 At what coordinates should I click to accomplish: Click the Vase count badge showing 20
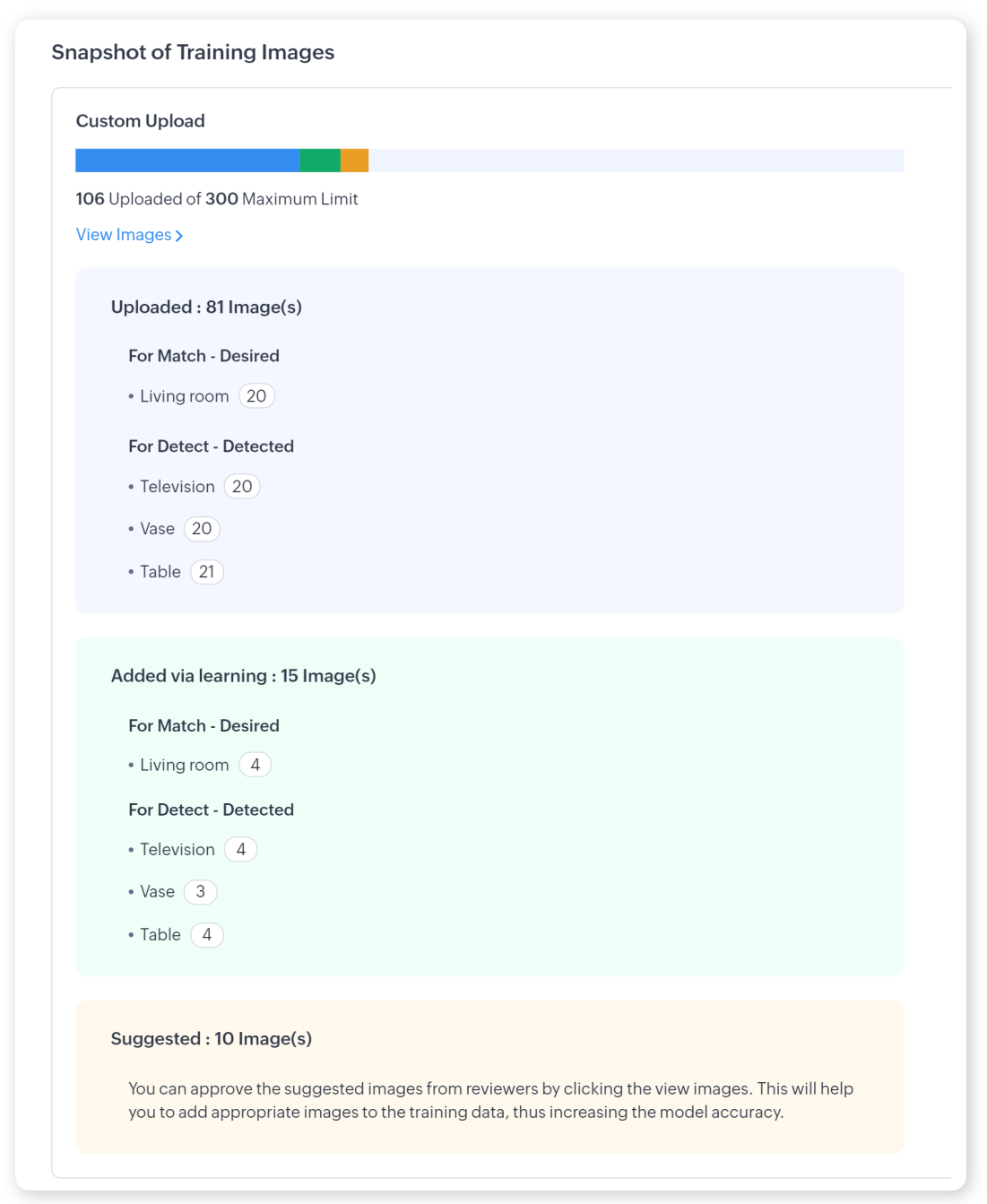[202, 529]
